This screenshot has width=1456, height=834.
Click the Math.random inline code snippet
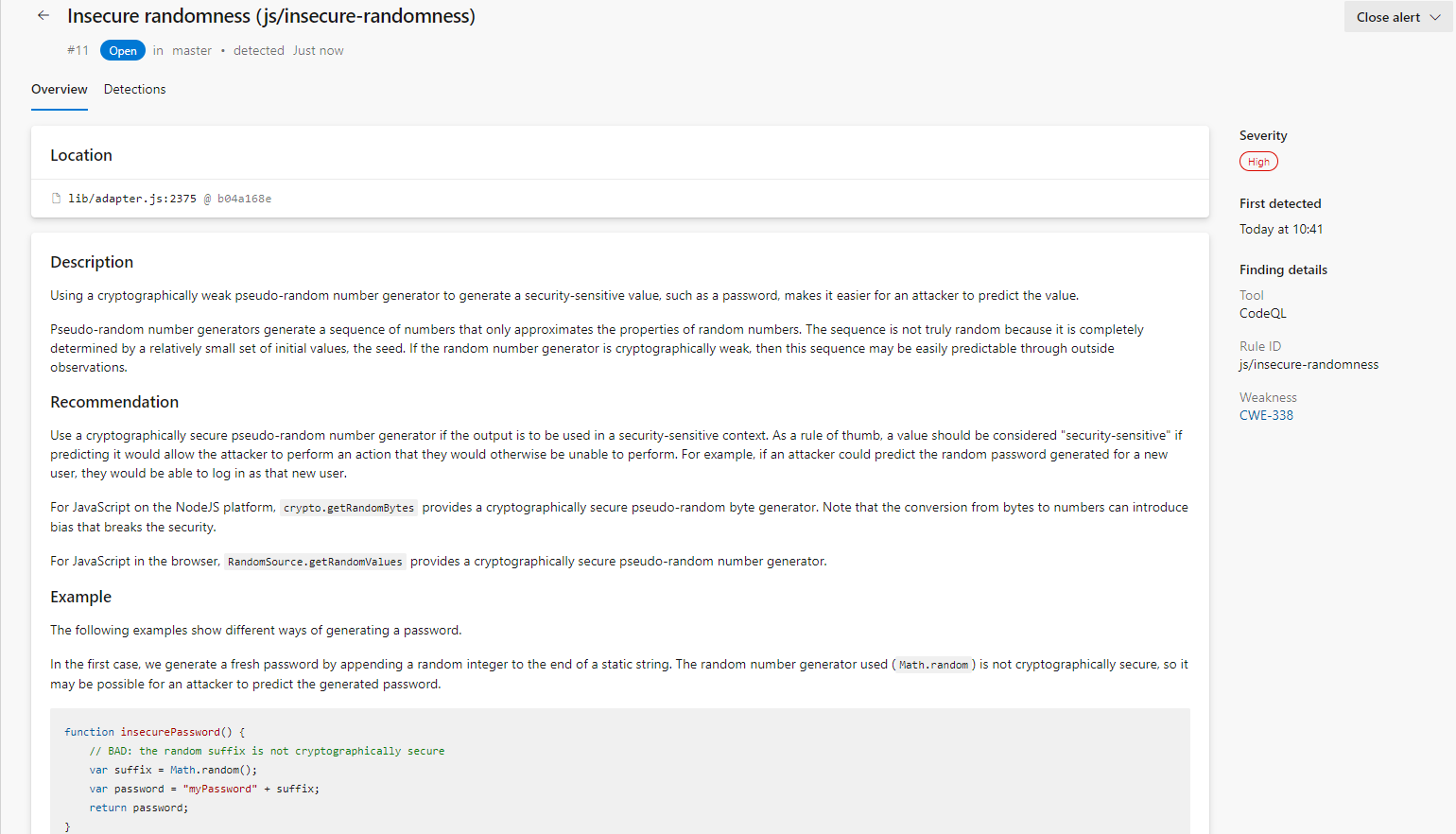click(x=933, y=666)
